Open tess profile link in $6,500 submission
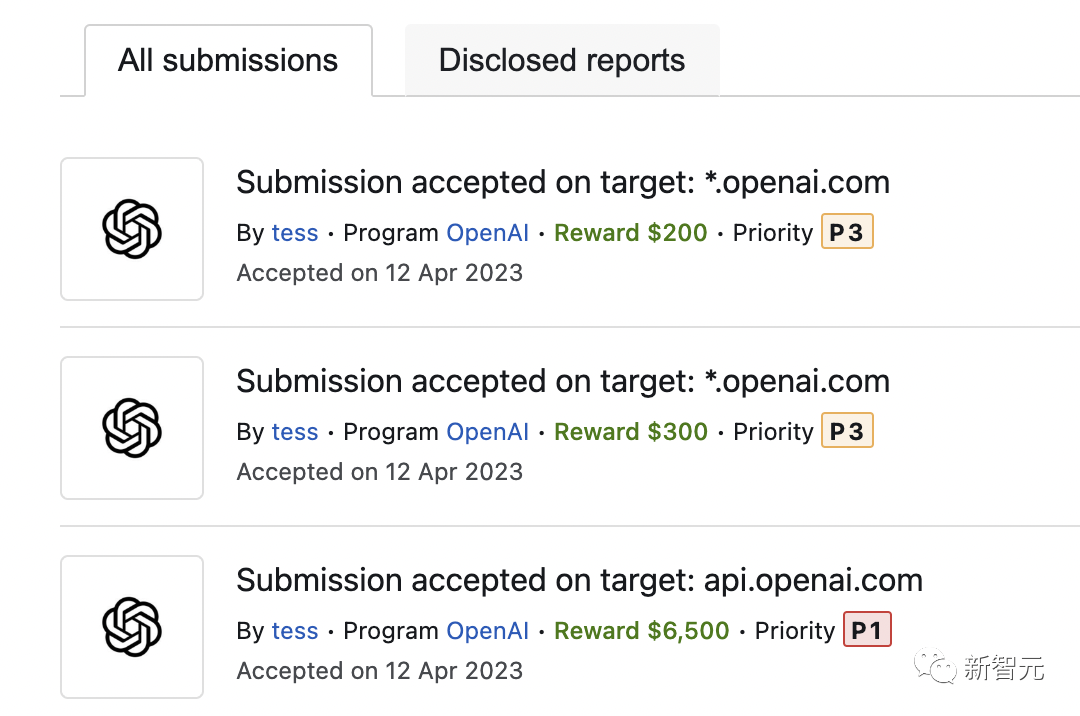This screenshot has width=1080, height=716. pos(295,631)
